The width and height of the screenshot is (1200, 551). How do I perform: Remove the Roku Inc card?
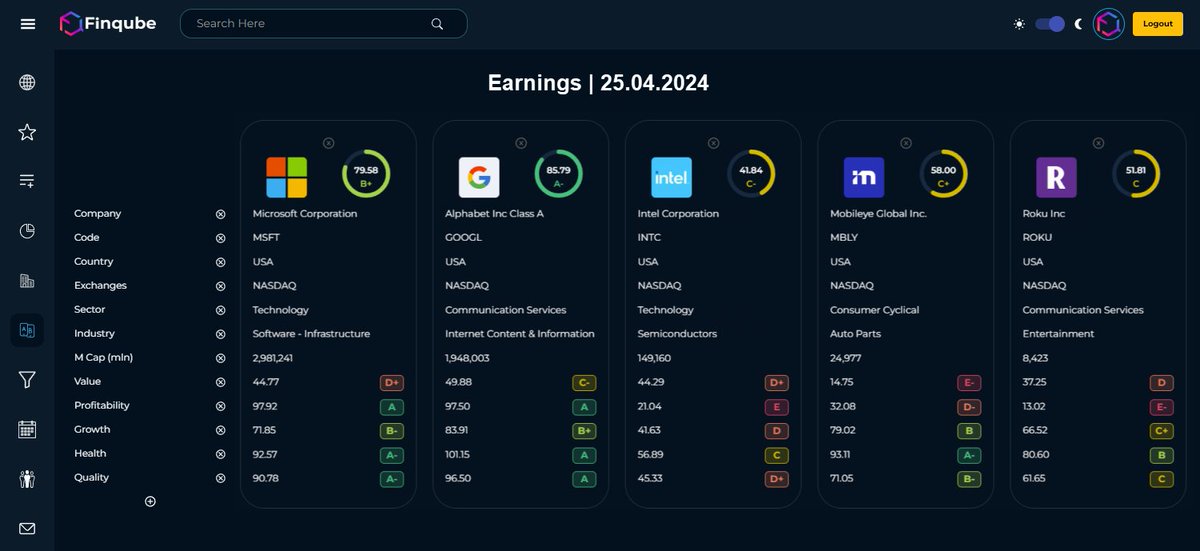(x=1098, y=143)
